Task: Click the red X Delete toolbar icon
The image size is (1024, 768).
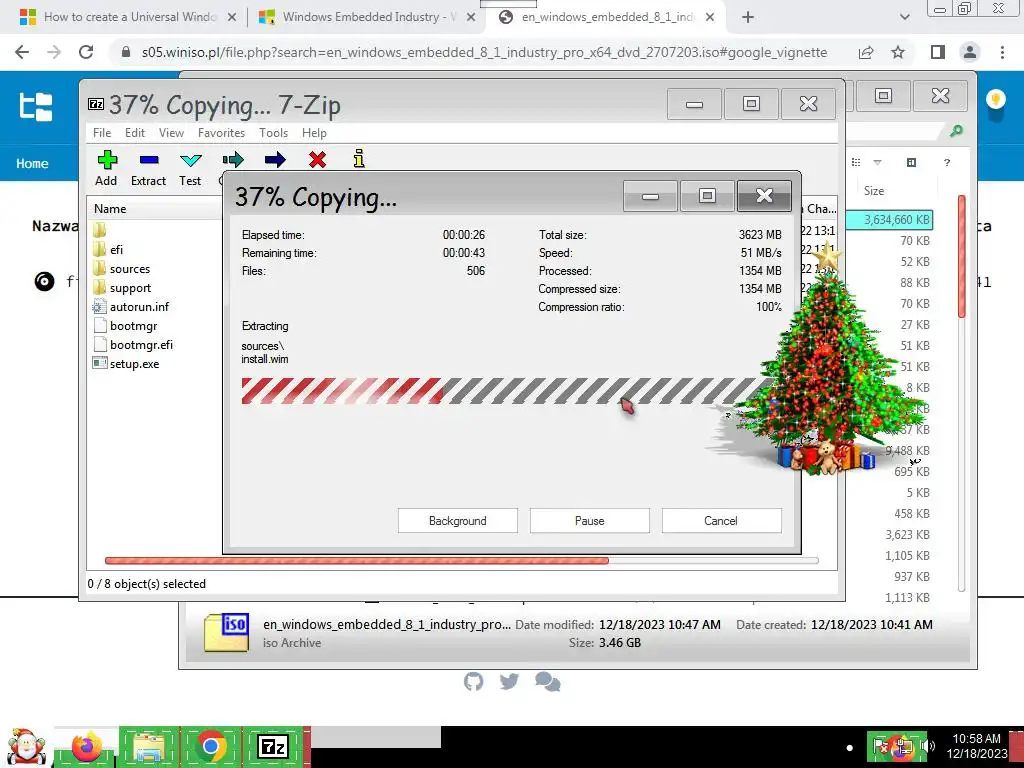Action: [317, 160]
